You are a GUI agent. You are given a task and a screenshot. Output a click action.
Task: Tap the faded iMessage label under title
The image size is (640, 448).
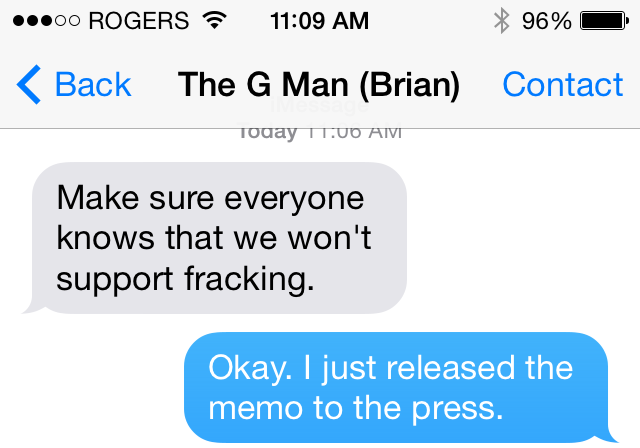coord(320,105)
